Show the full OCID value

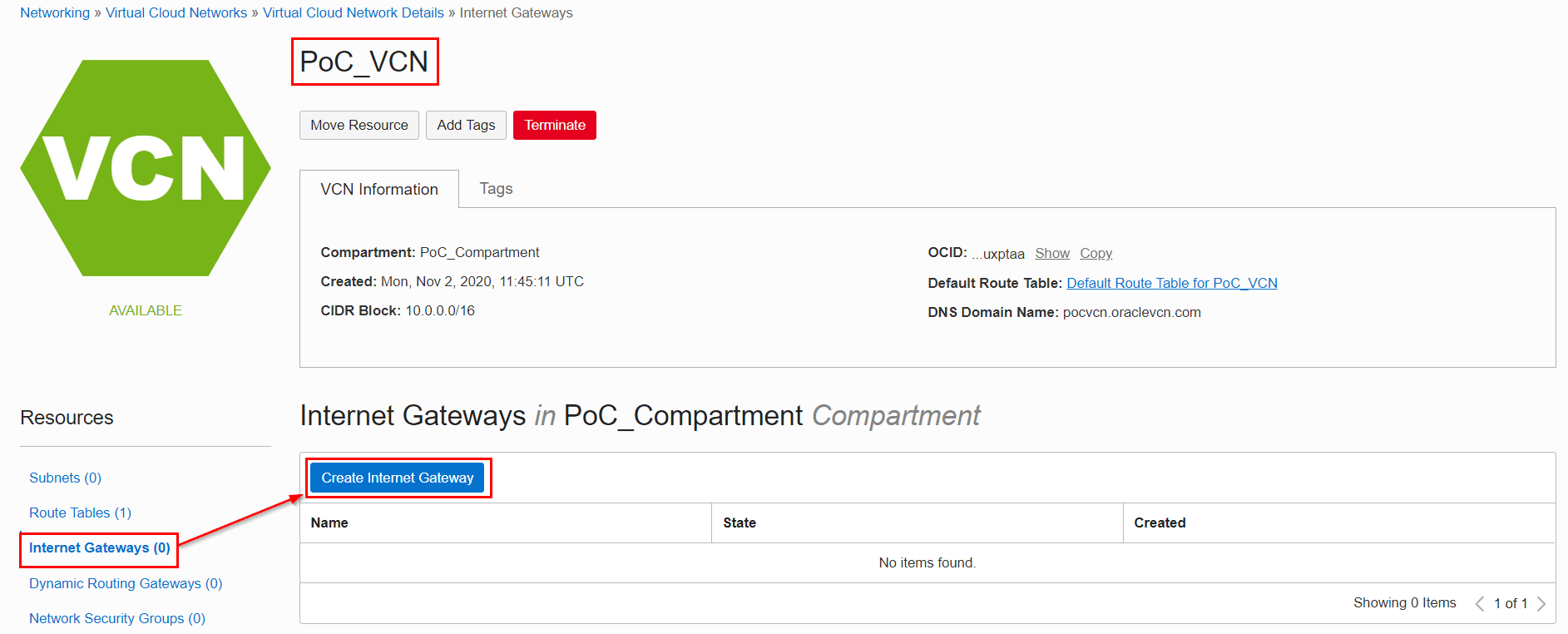tap(1051, 254)
